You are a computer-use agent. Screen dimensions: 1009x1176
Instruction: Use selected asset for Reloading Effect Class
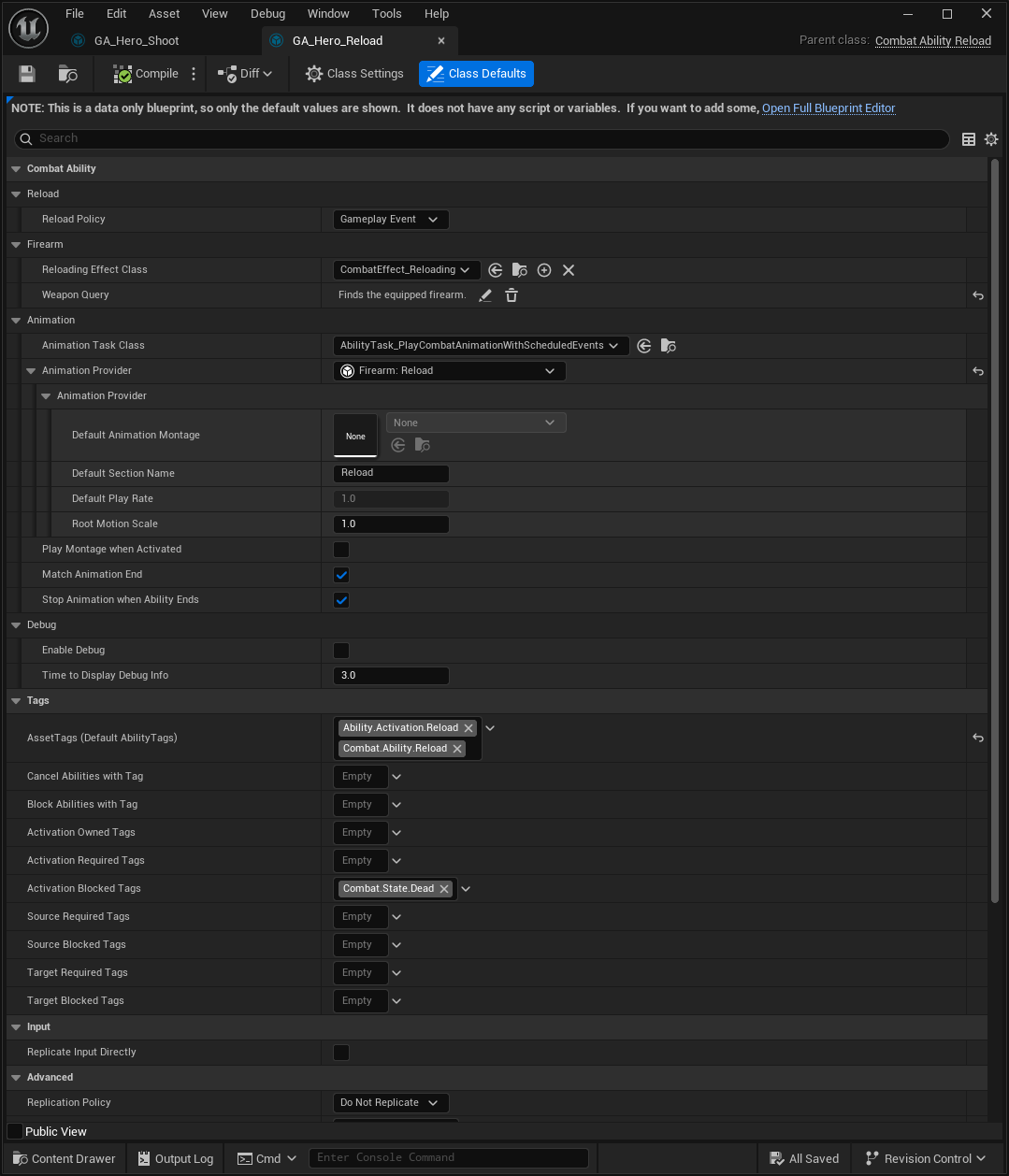click(496, 270)
